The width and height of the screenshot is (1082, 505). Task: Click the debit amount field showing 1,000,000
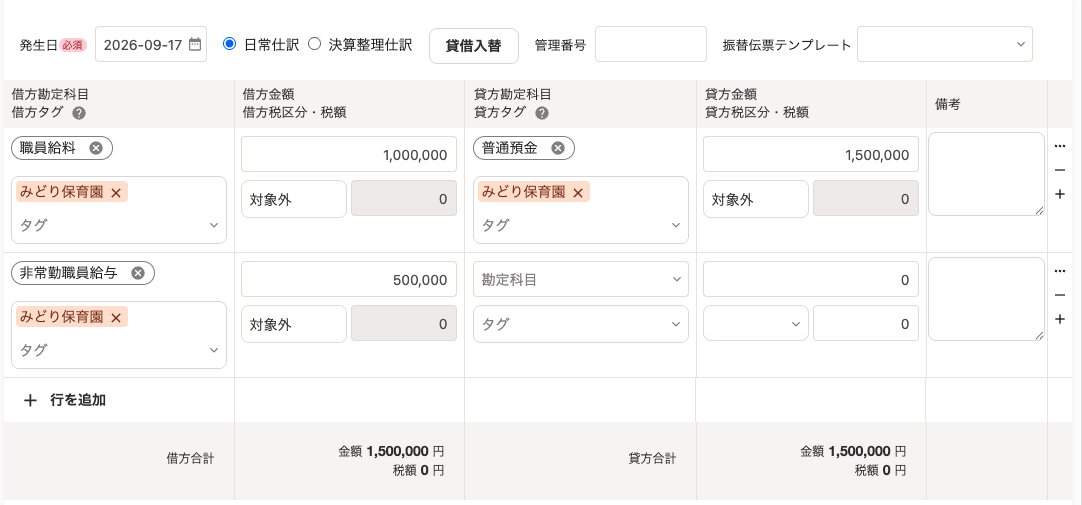(348, 155)
